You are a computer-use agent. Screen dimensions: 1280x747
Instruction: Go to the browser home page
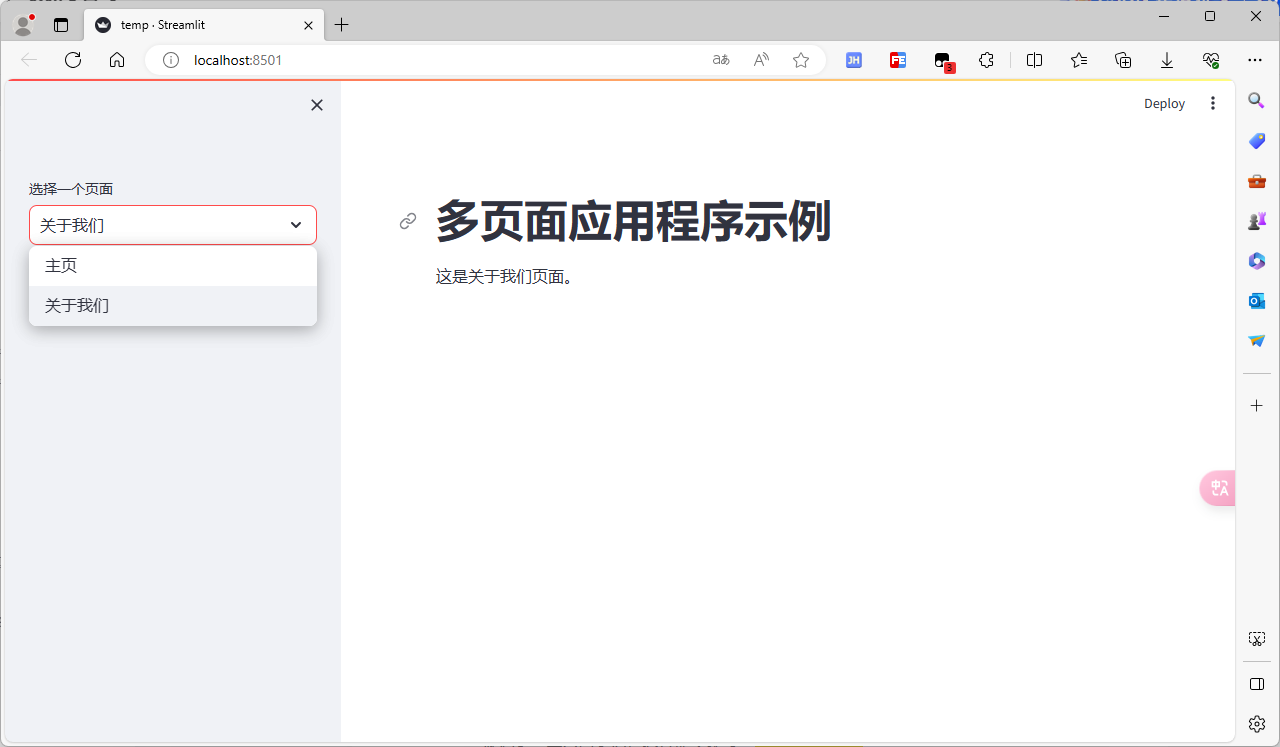(117, 60)
